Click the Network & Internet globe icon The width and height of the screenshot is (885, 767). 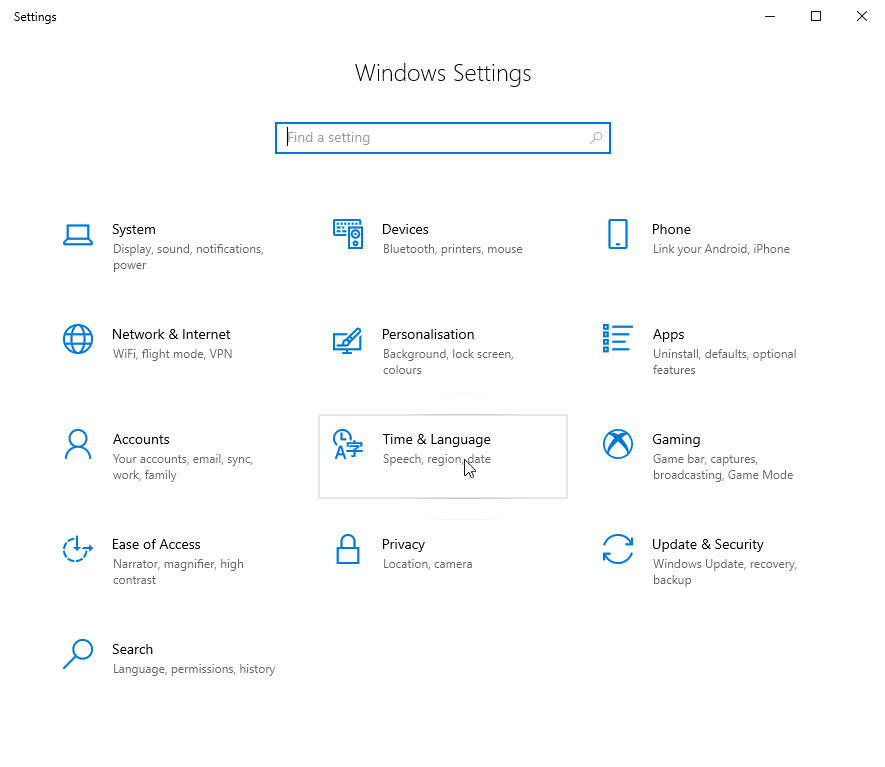point(78,340)
